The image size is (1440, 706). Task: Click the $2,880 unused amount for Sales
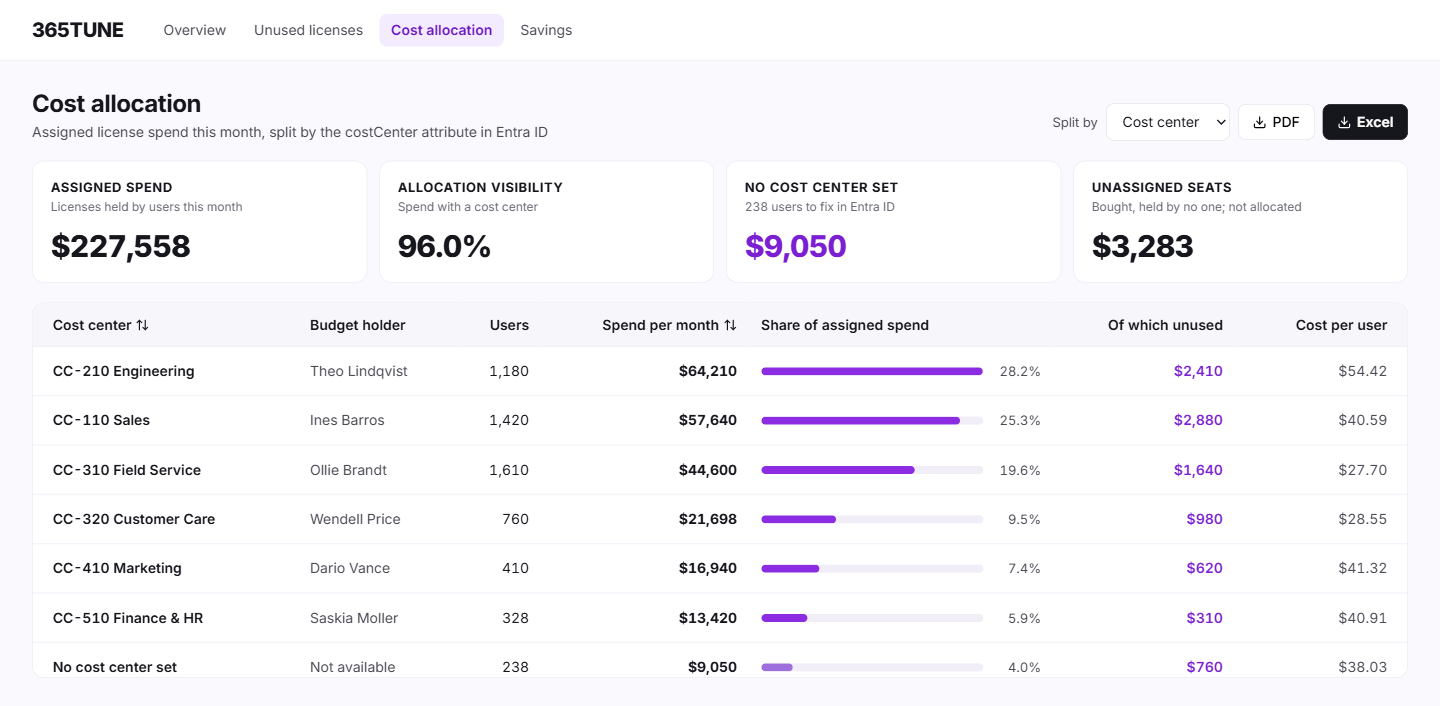pos(1198,420)
